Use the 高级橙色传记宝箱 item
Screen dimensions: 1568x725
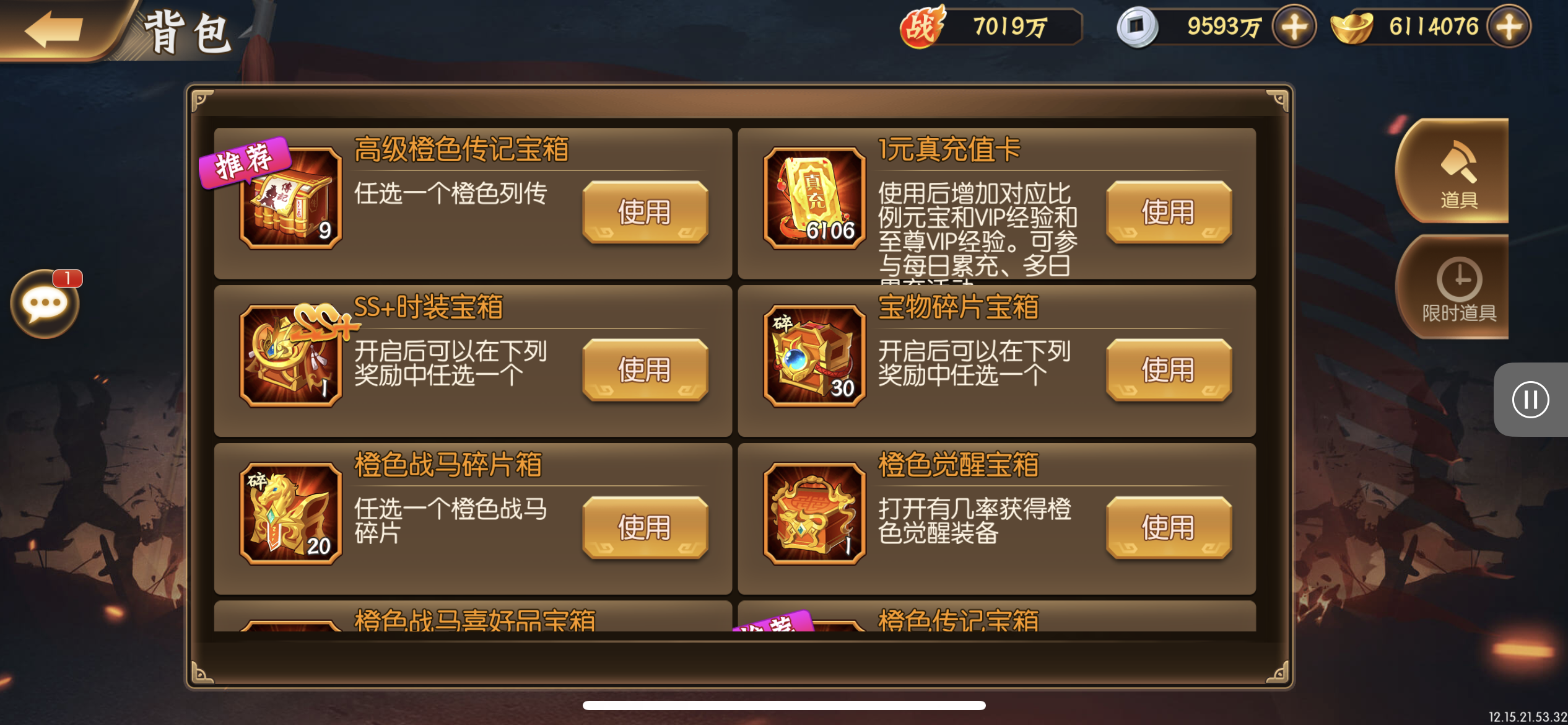point(645,212)
